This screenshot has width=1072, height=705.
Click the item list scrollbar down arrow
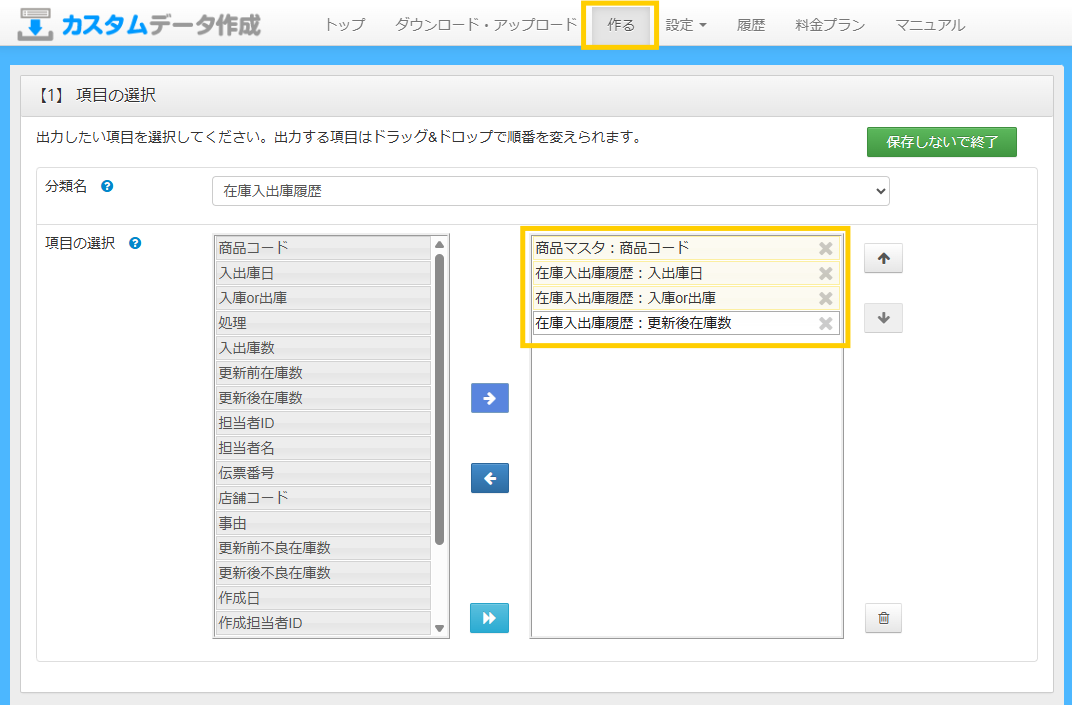click(x=439, y=628)
